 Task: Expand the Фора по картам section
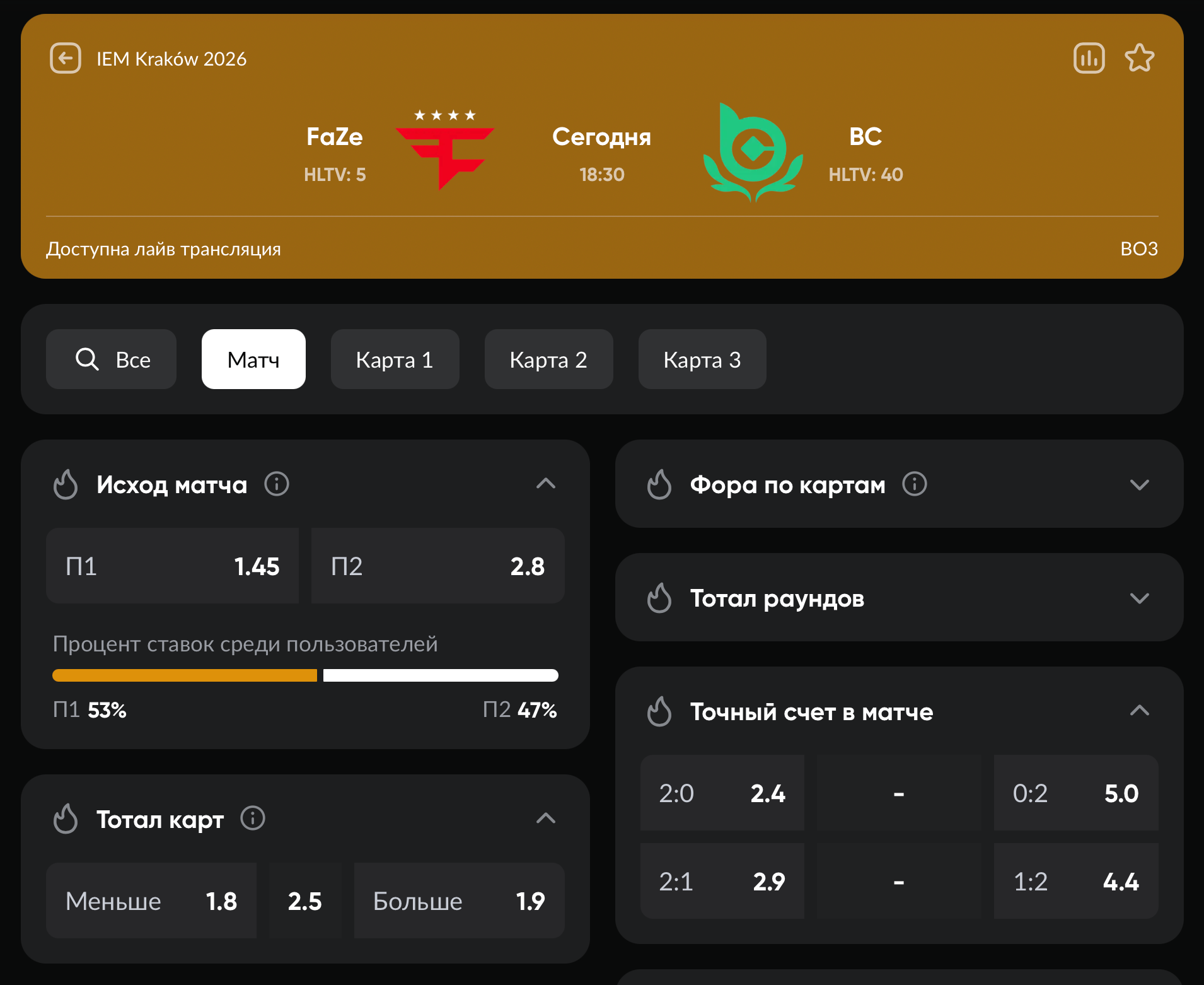point(1139,484)
